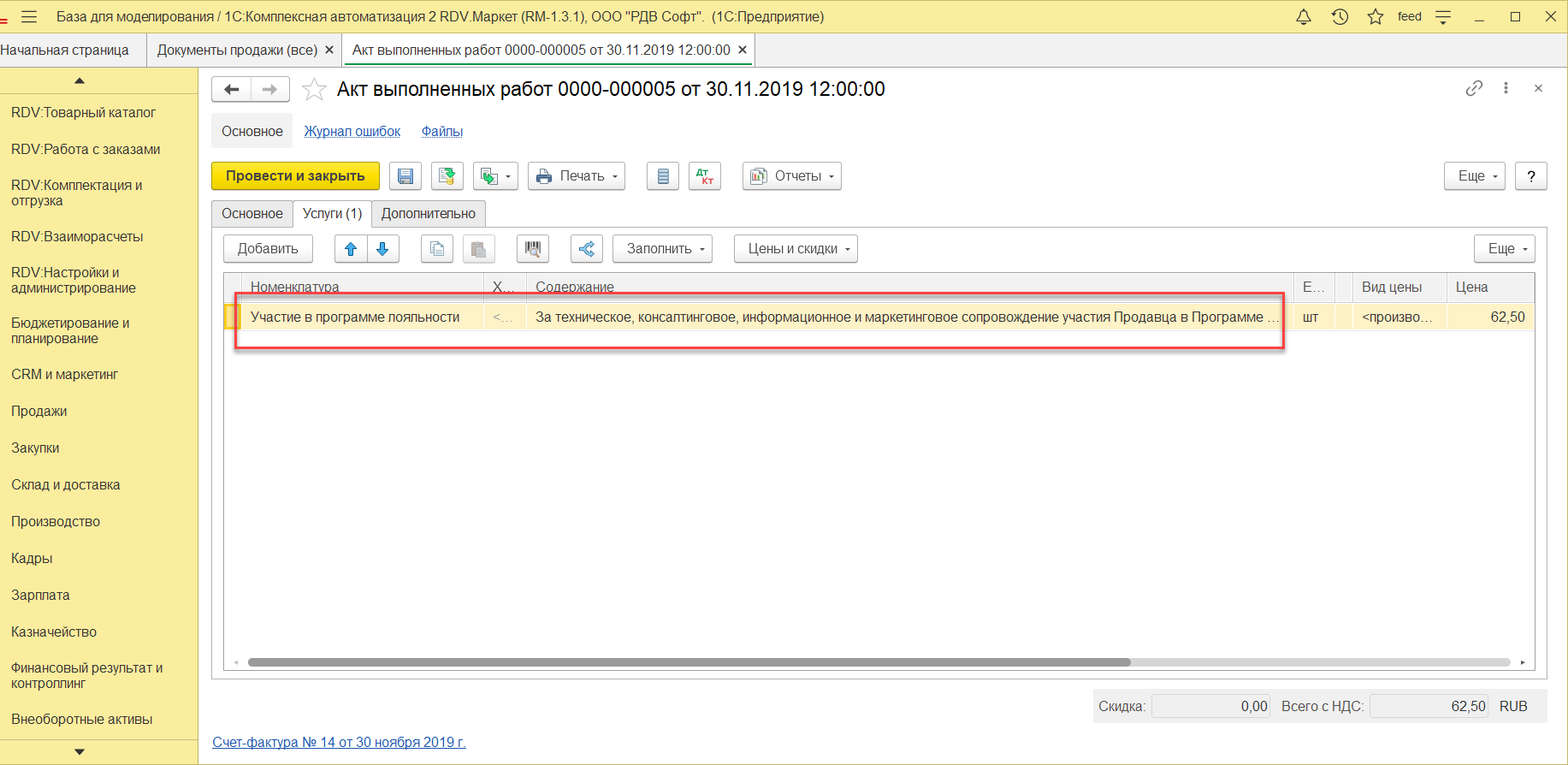Search by barcode using the barcode icon
The image size is (1568, 765).
pyautogui.click(x=533, y=249)
